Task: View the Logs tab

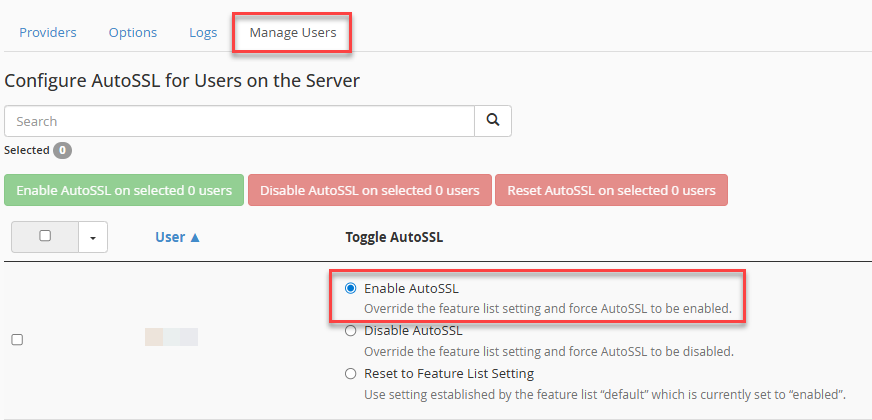Action: coord(203,33)
